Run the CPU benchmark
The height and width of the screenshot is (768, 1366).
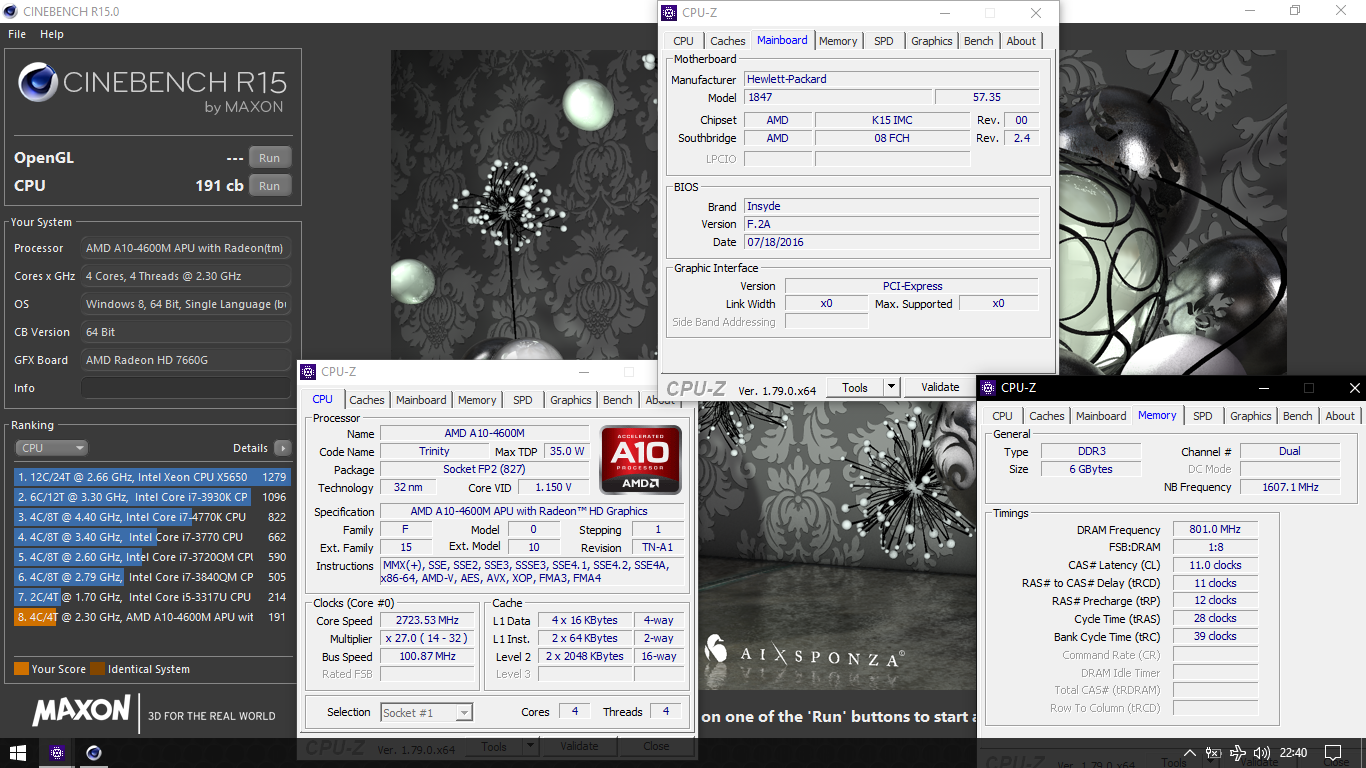[270, 186]
